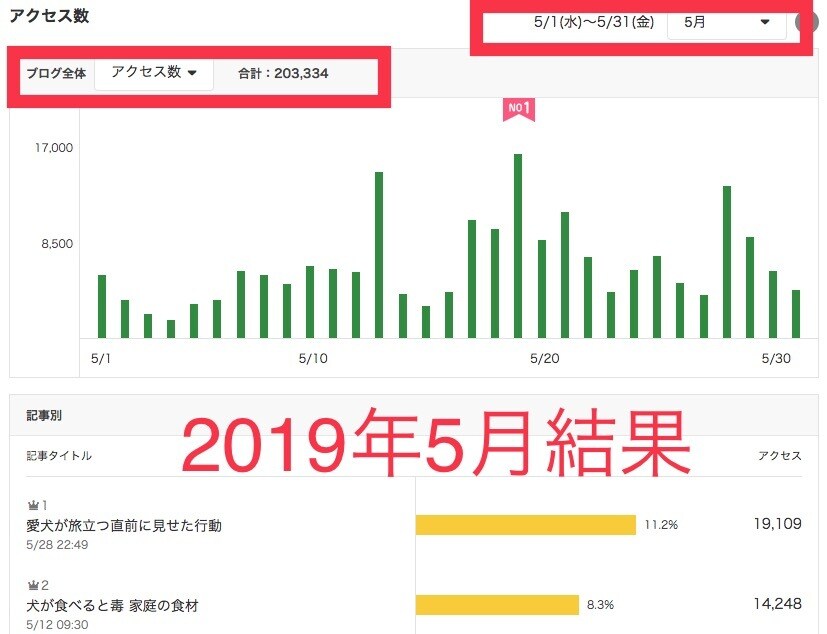Click the 5/30 axis label
The height and width of the screenshot is (634, 827).
[x=776, y=359]
